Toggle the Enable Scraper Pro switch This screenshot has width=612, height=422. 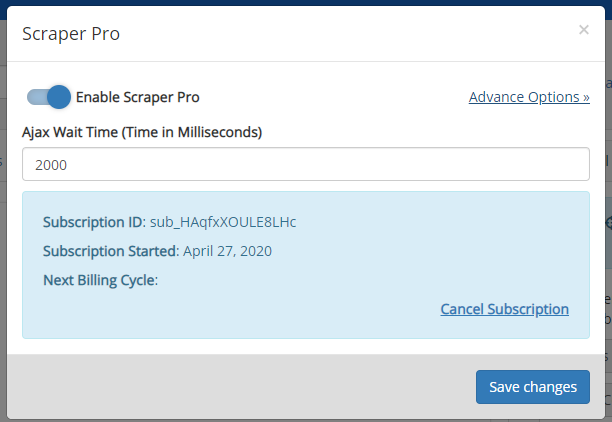click(49, 97)
